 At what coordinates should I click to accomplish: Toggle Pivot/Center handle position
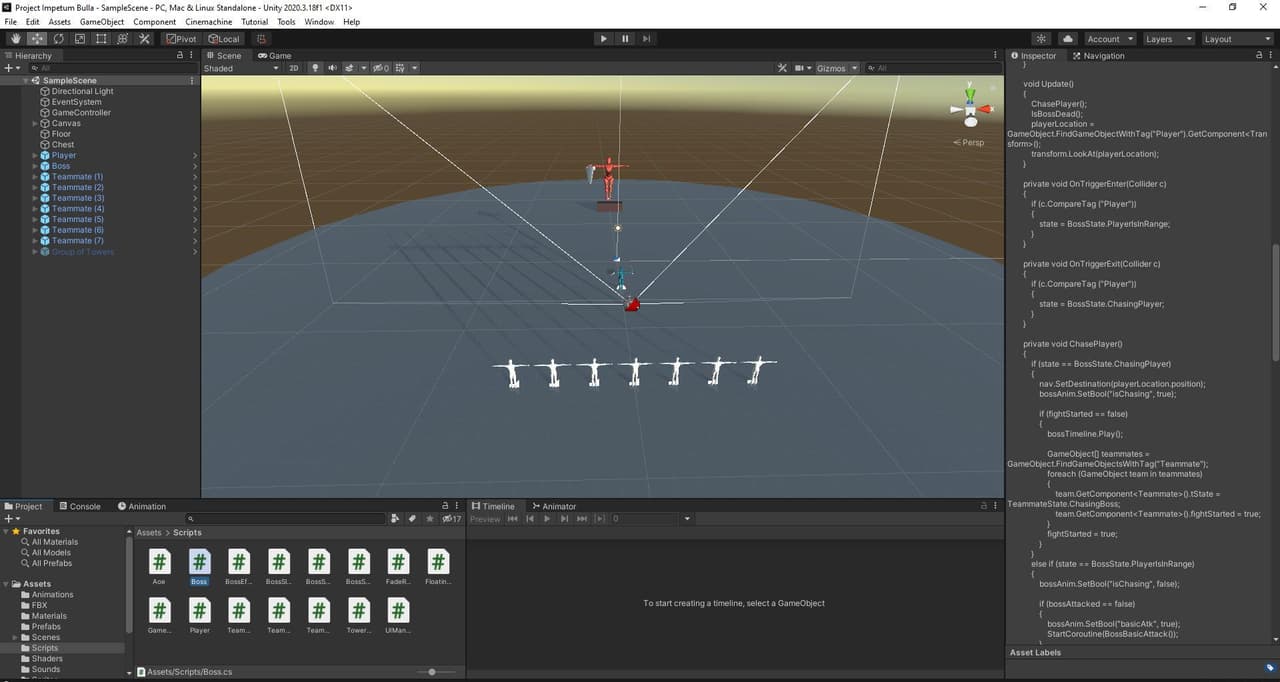181,39
